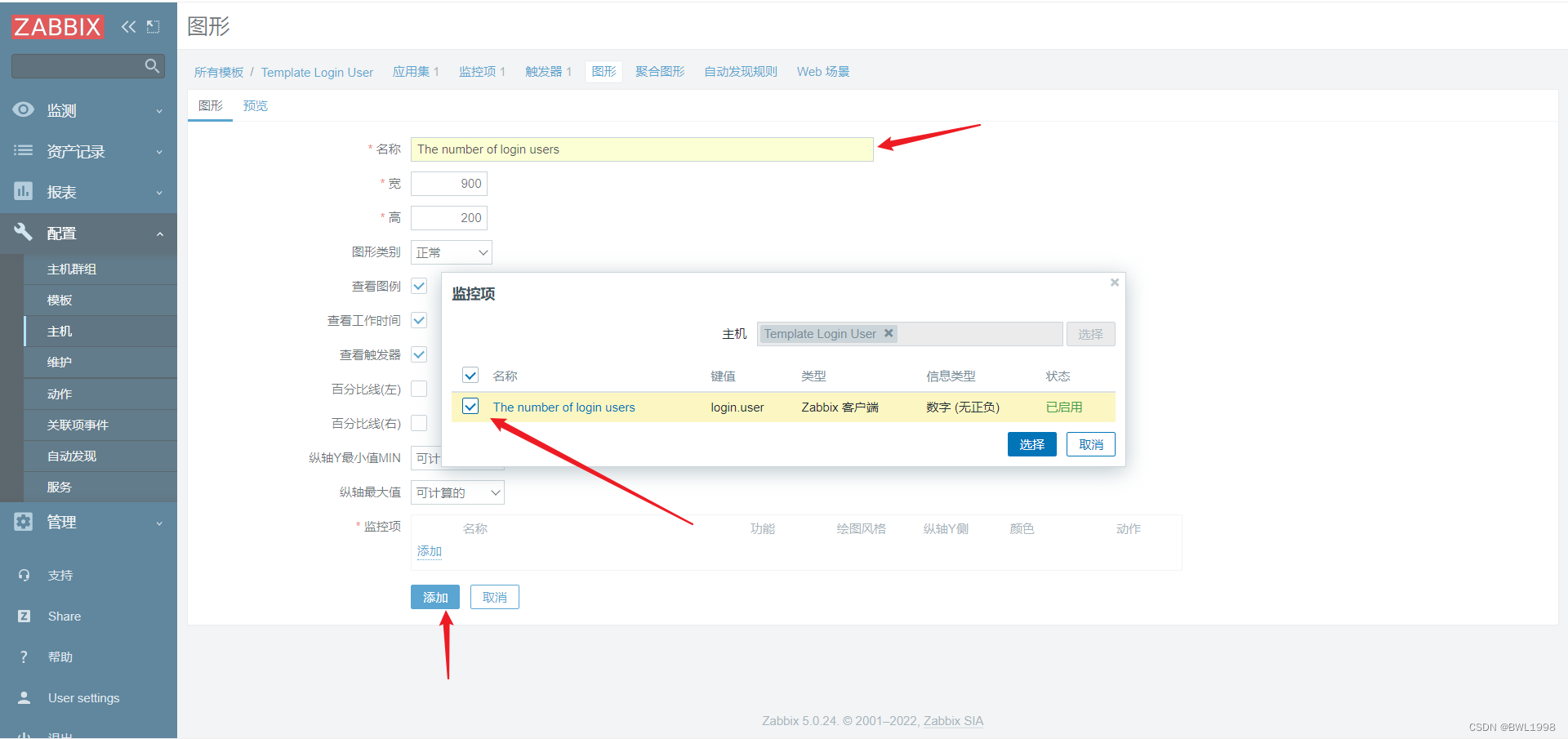Expand the 资产记录 menu chevron

(x=159, y=152)
